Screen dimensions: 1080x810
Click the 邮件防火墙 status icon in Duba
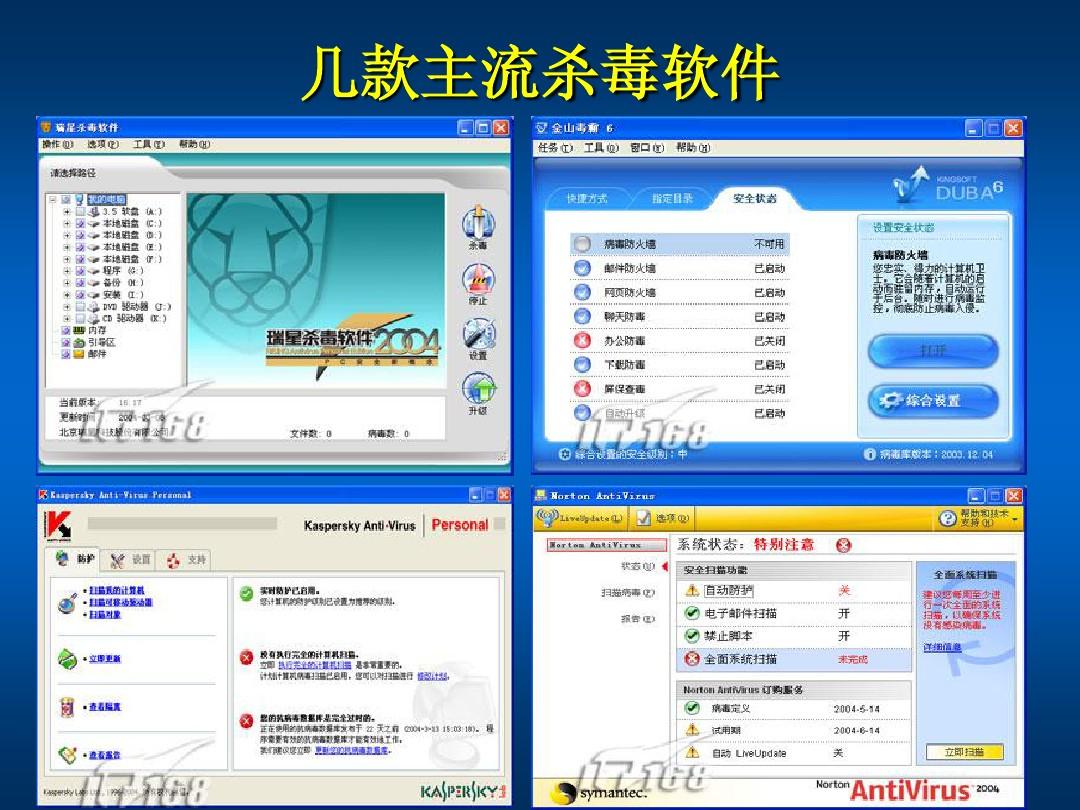click(583, 268)
